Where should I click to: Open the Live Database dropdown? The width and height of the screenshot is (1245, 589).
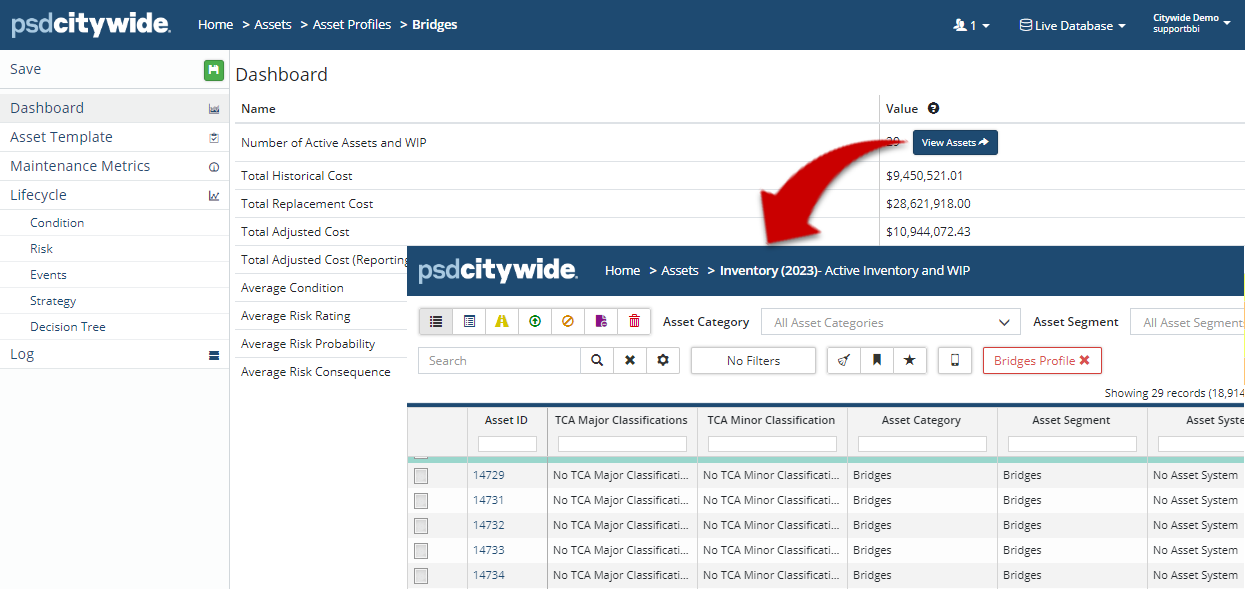1073,25
